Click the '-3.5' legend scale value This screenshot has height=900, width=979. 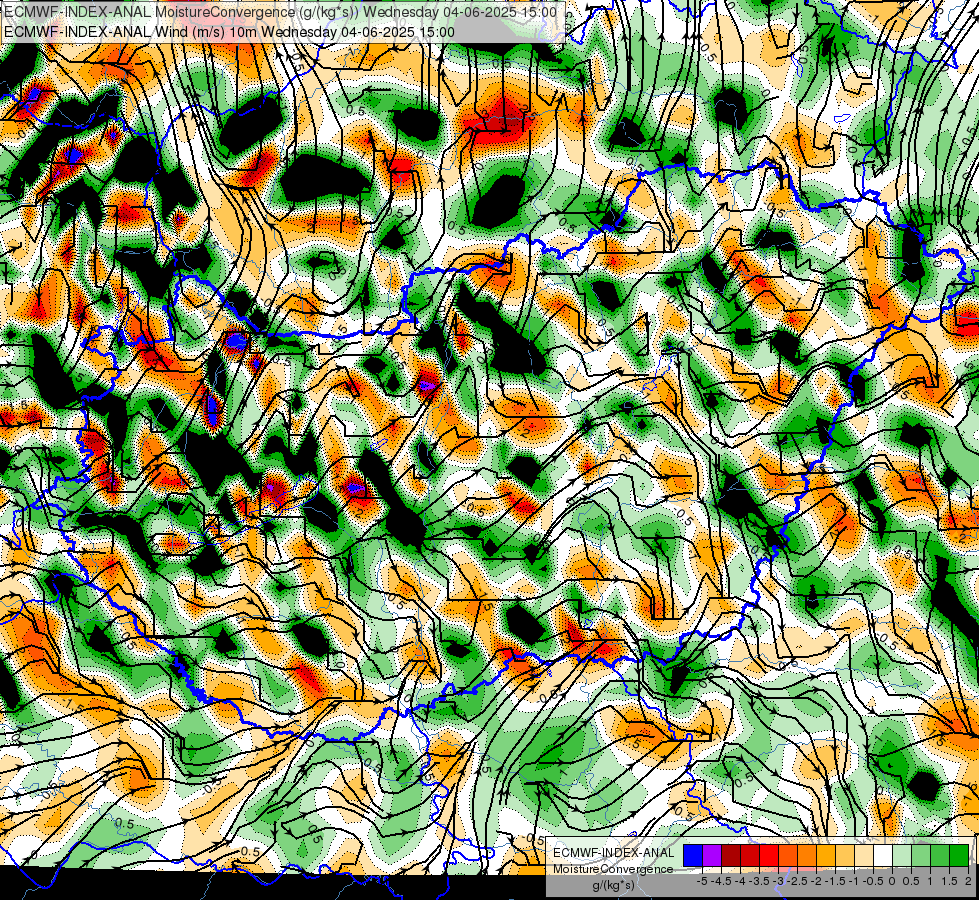[760, 881]
